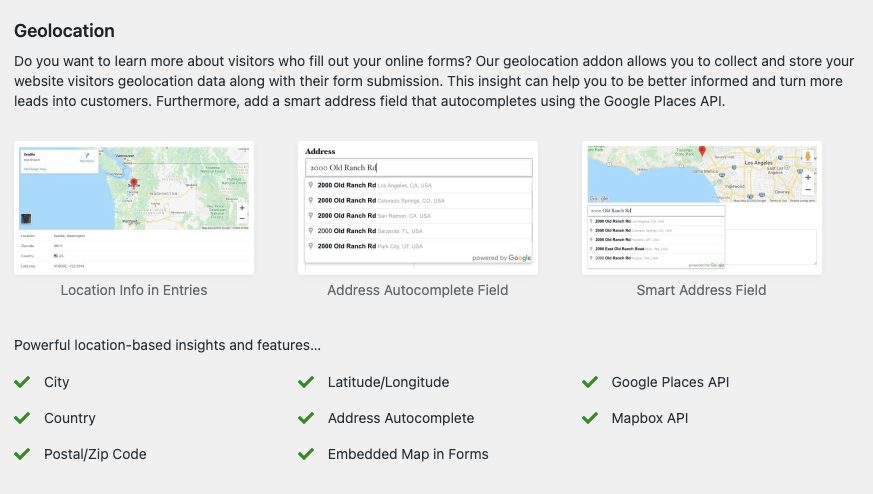The height and width of the screenshot is (494, 873).
Task: Click the Geolocation heading
Action: click(x=65, y=31)
